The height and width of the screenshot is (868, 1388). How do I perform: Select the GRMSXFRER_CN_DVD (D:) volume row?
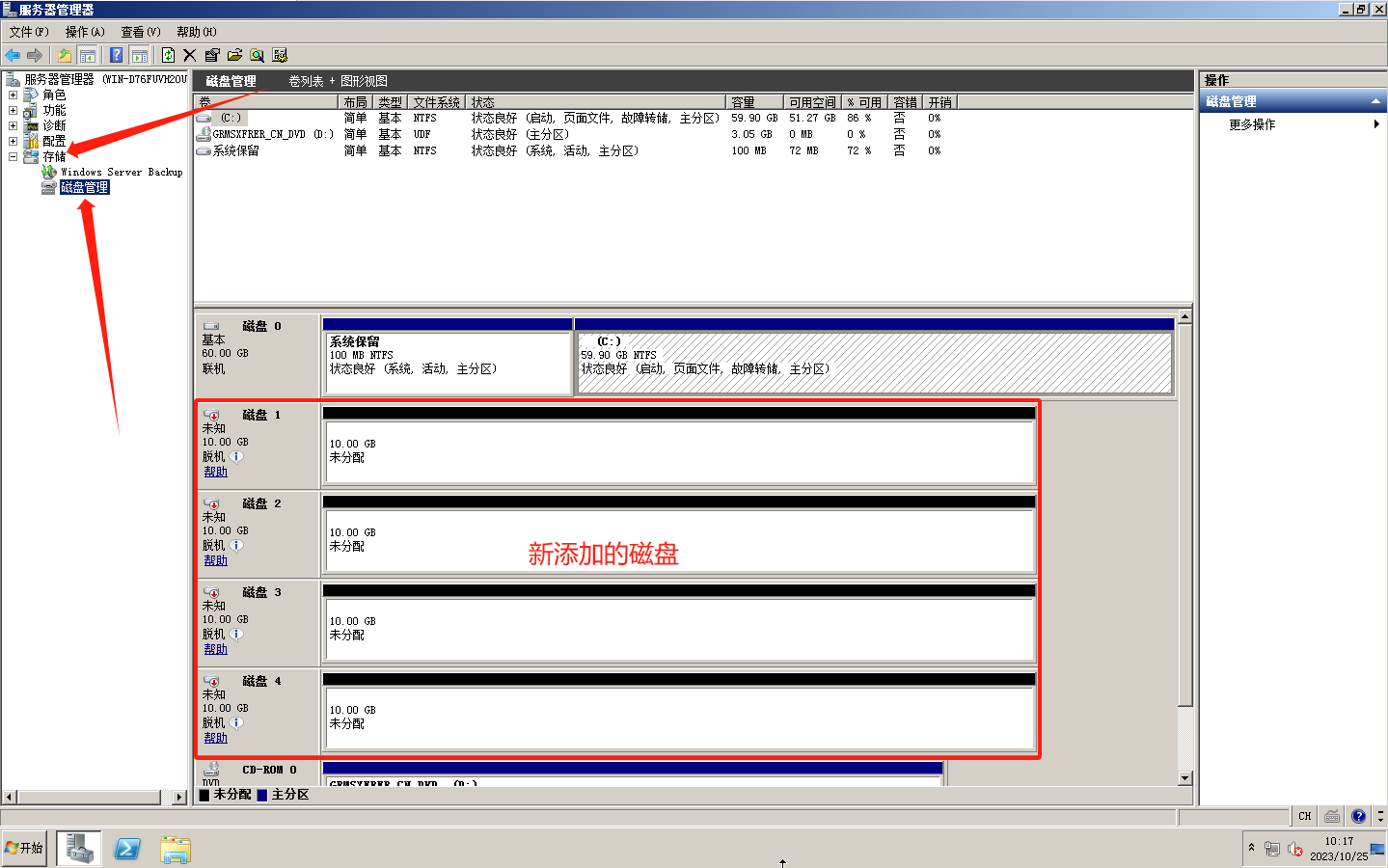574,134
